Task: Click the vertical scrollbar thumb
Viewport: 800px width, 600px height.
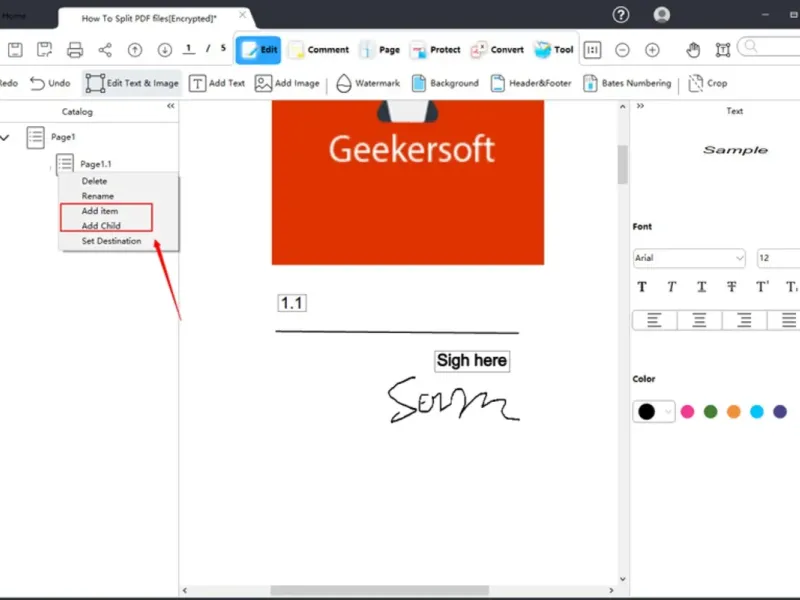Action: (x=622, y=164)
